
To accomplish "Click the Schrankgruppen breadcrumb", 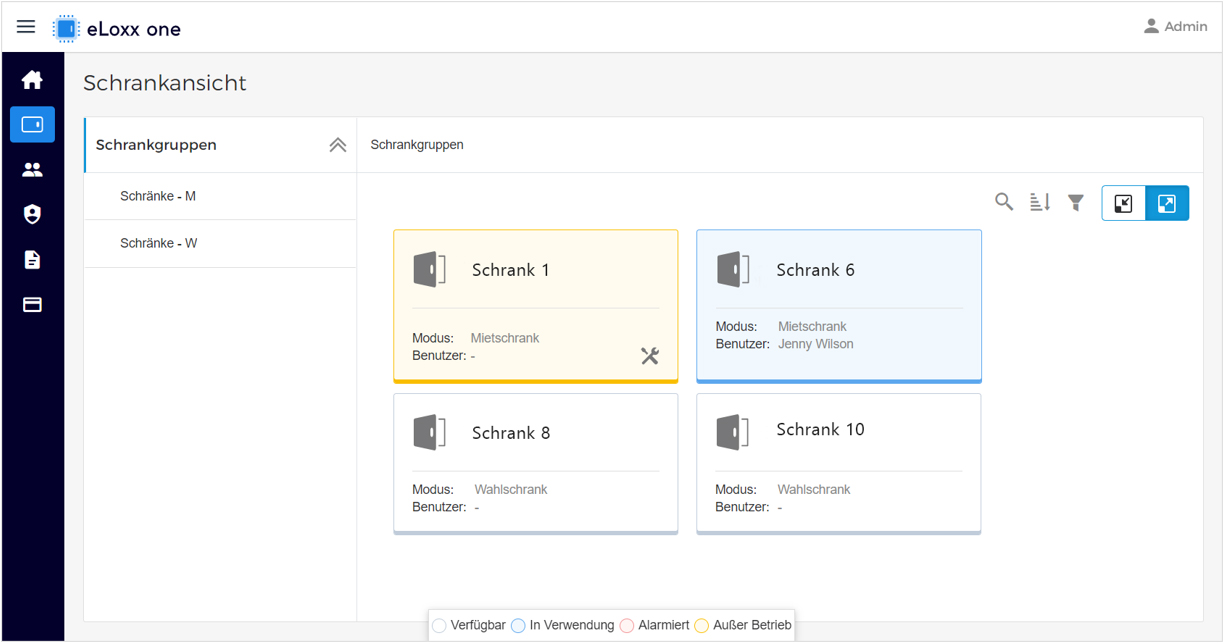I will point(417,145).
